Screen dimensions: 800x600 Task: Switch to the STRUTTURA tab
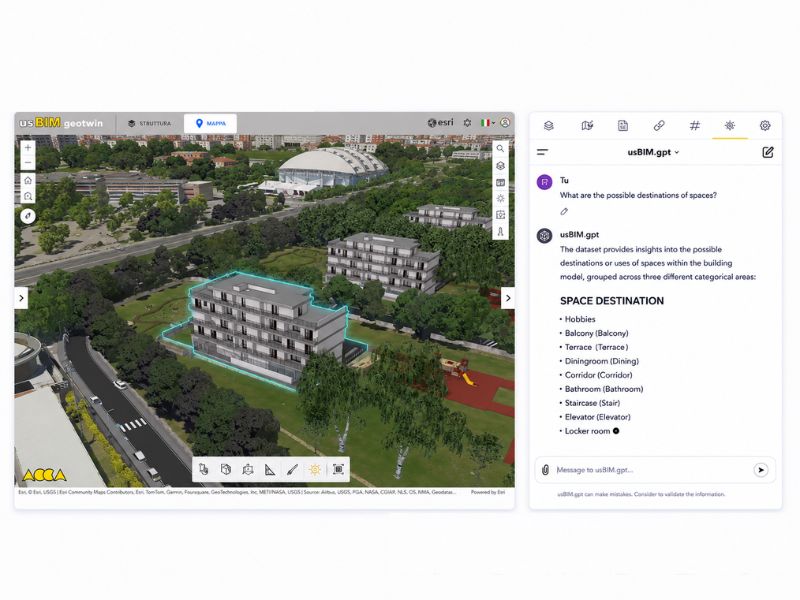(149, 123)
